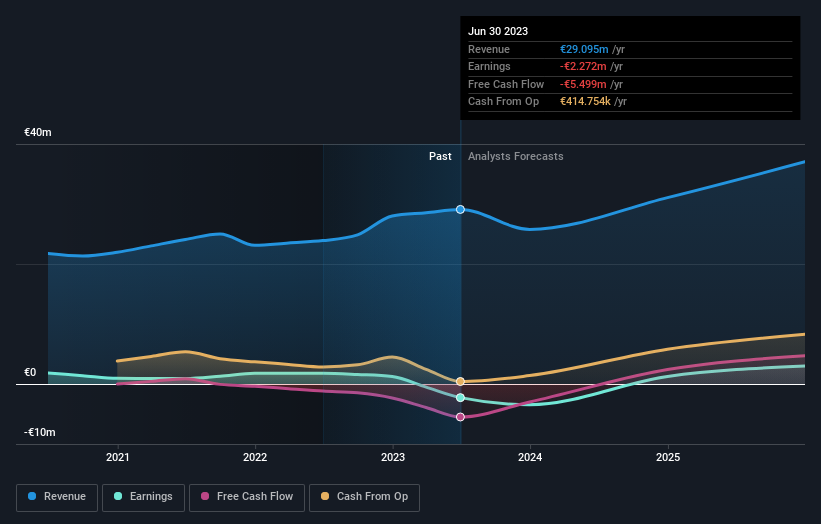
Task: Click the €414.754k cash from op value
Action: pos(585,102)
